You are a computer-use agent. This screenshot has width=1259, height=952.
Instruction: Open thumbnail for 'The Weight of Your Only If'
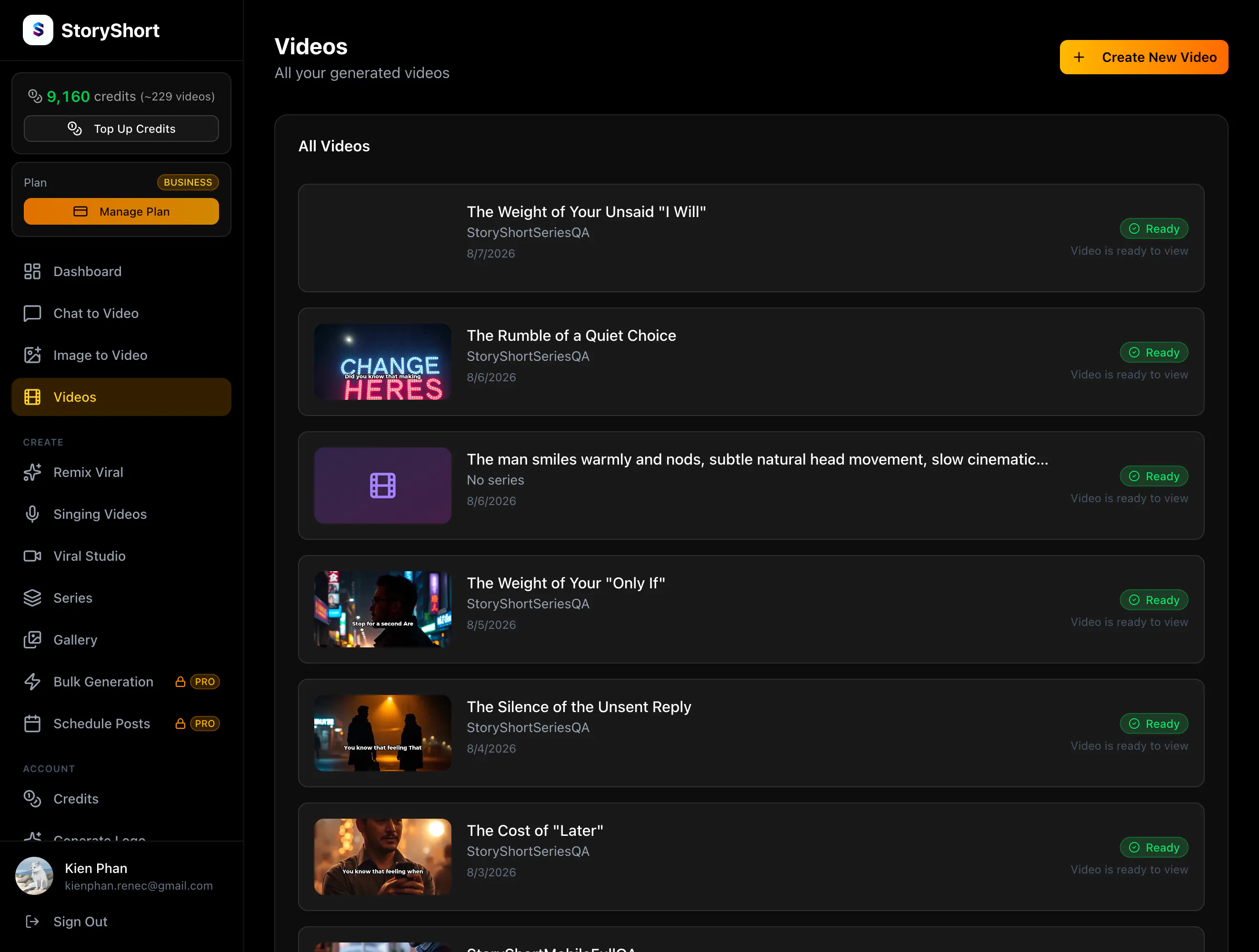click(382, 609)
